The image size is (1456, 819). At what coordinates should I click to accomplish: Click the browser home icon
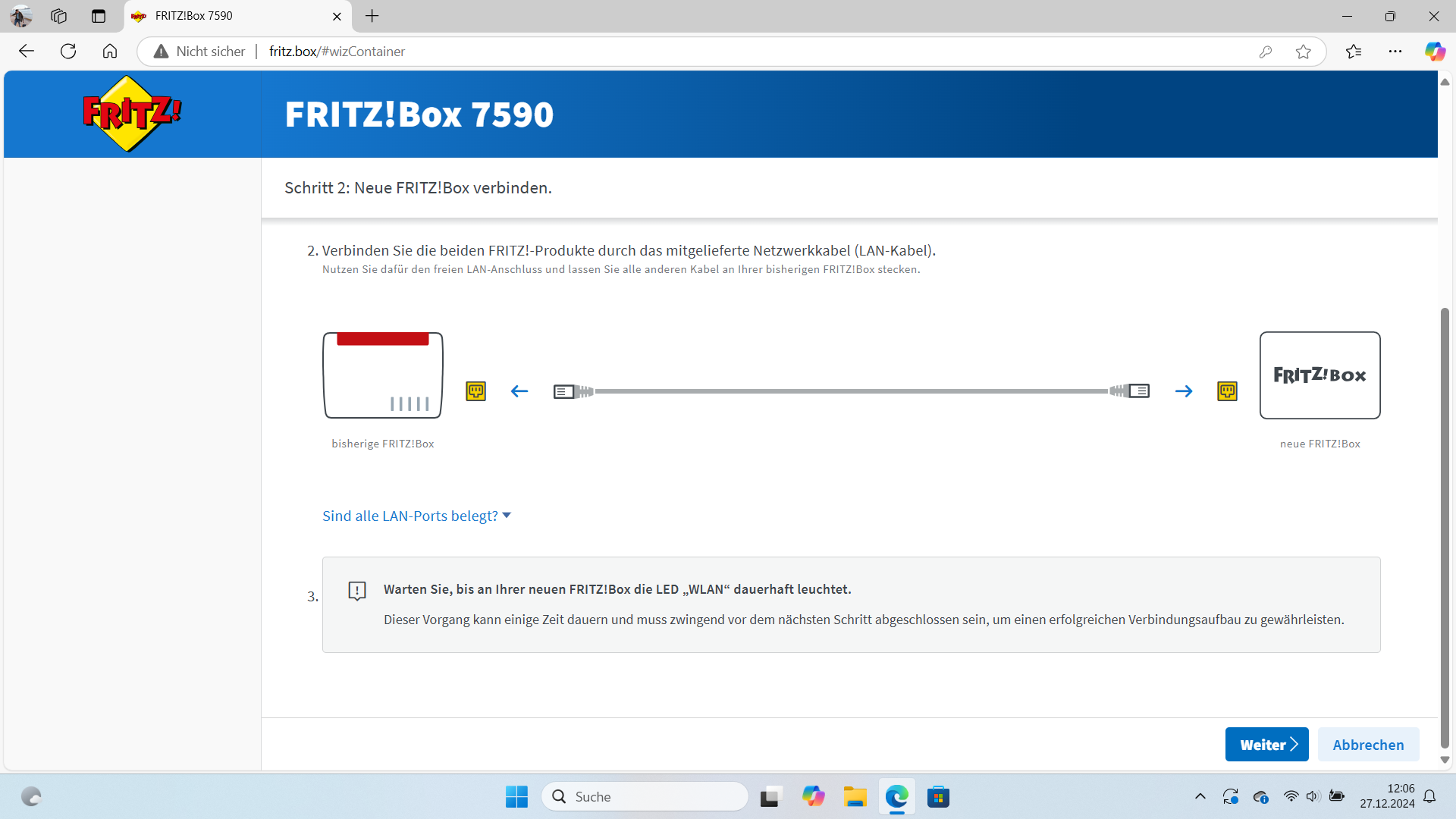(x=110, y=52)
